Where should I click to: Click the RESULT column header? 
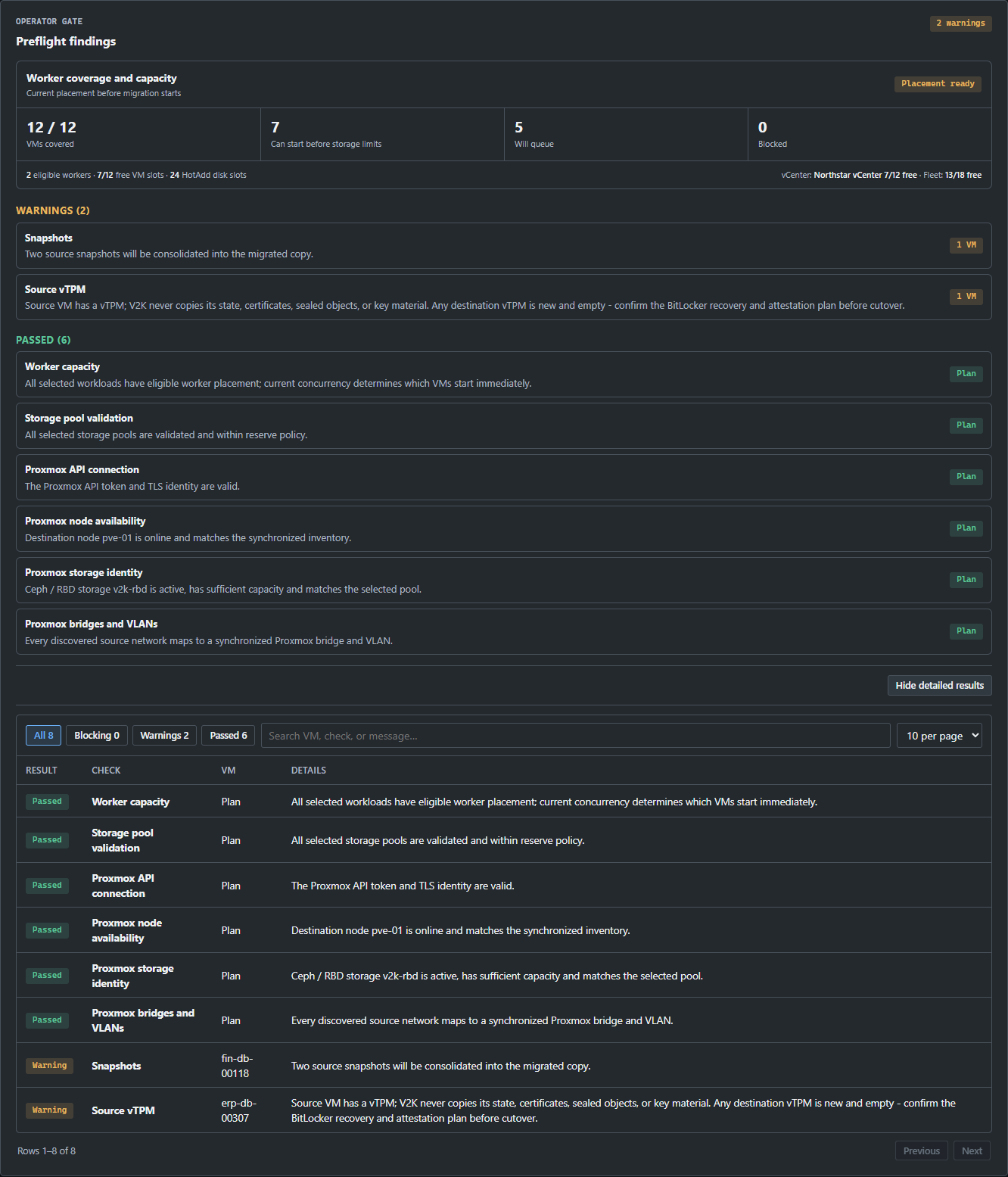coord(42,771)
